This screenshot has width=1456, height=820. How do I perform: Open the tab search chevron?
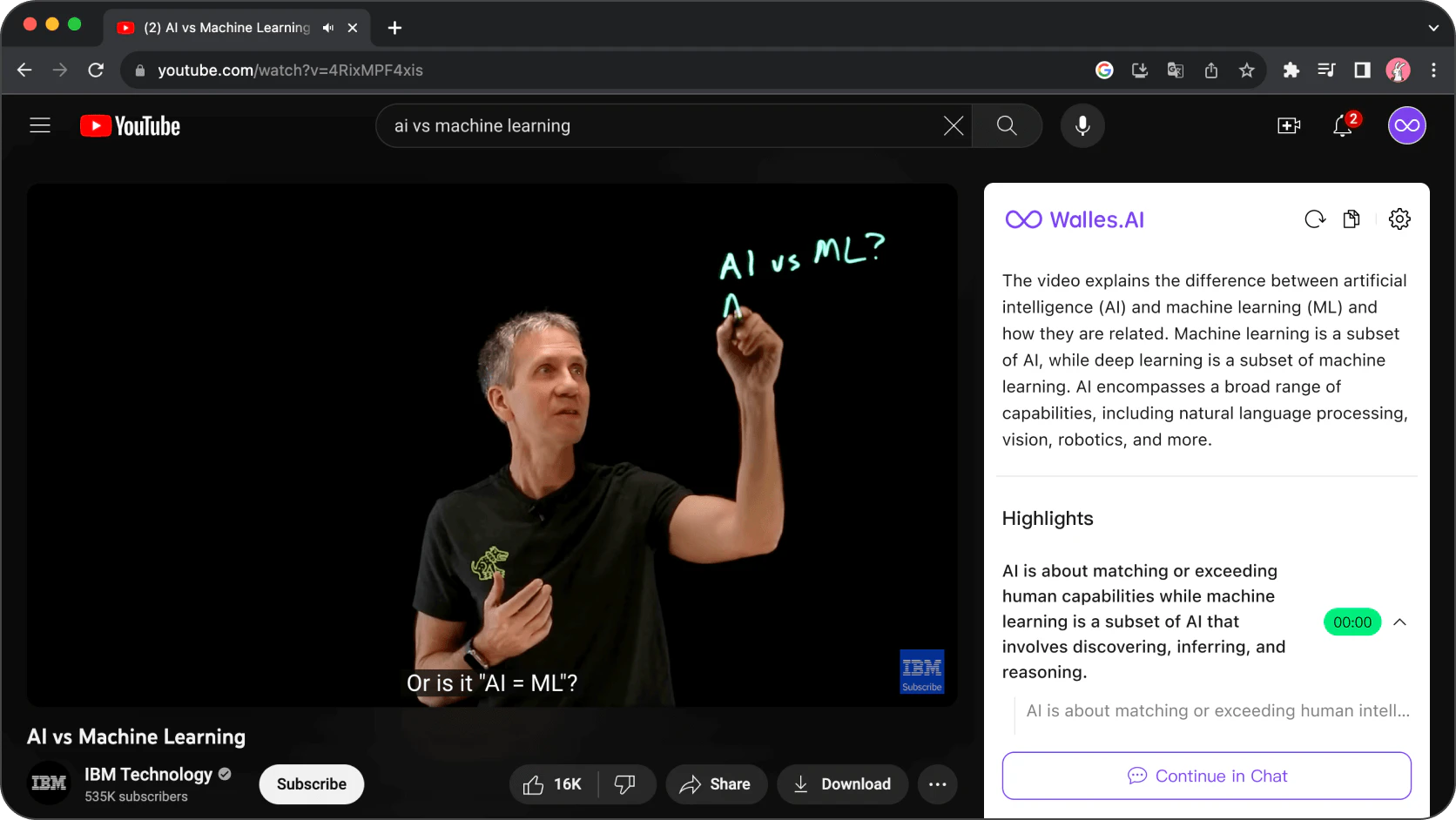1432,27
